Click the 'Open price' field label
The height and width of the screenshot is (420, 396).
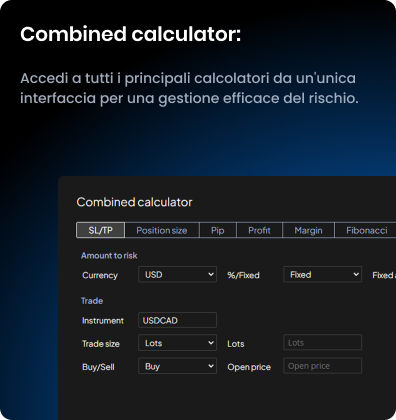(x=249, y=367)
